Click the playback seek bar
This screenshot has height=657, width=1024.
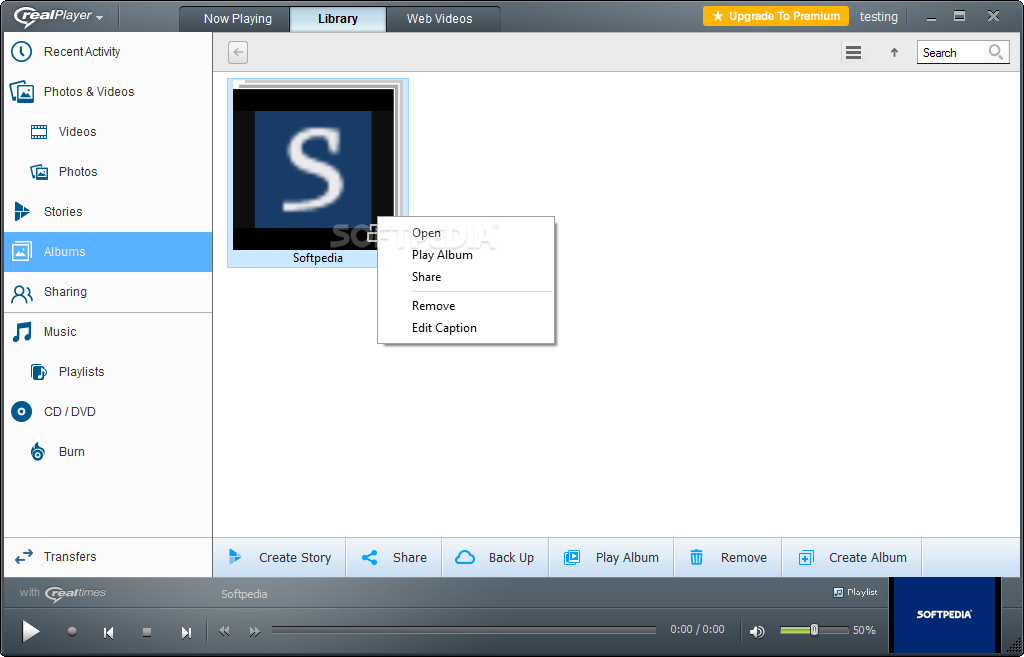[464, 630]
